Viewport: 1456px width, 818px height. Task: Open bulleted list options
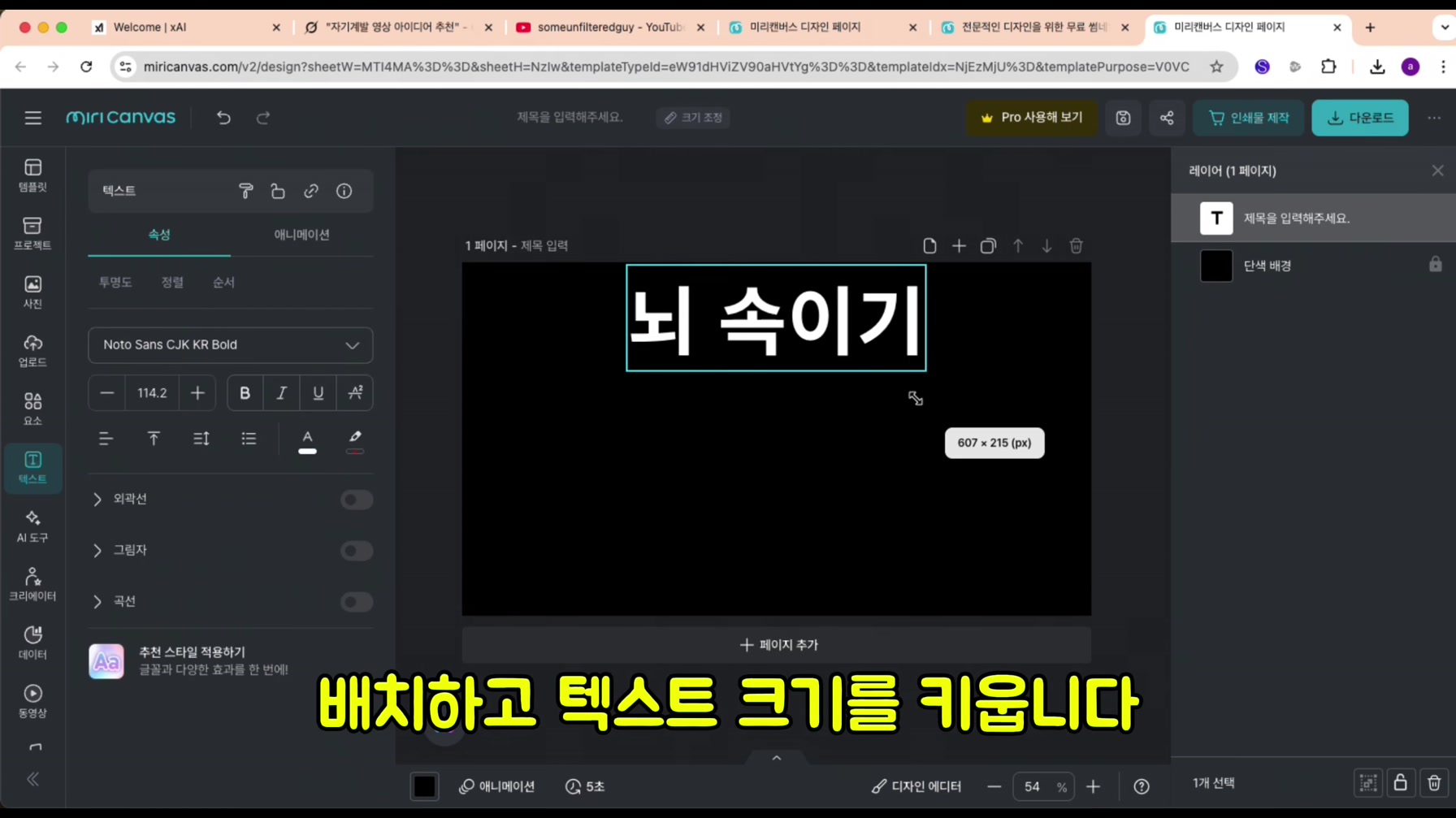(x=249, y=439)
